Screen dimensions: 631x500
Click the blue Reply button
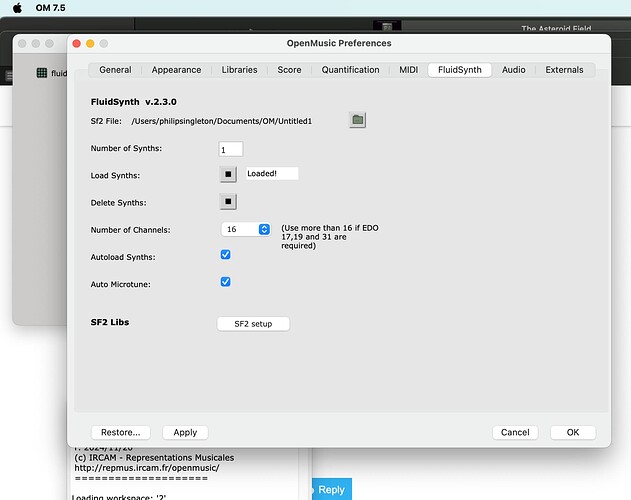[332, 490]
